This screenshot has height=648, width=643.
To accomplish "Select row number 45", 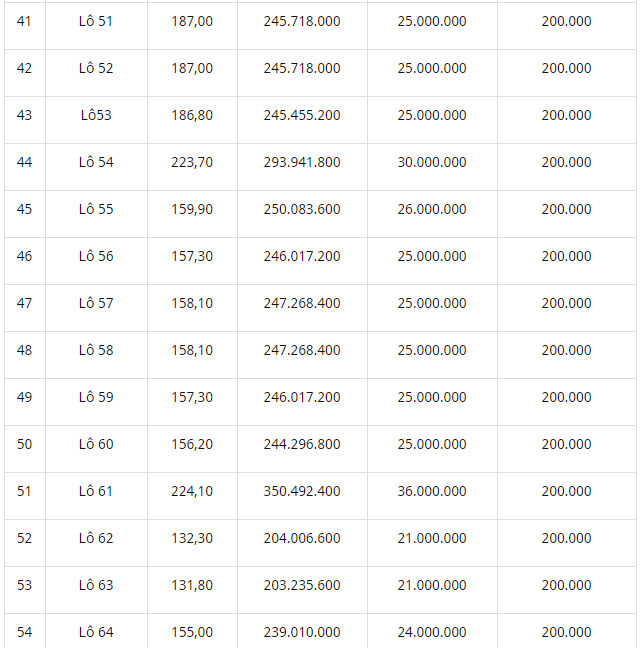I will click(x=25, y=209).
